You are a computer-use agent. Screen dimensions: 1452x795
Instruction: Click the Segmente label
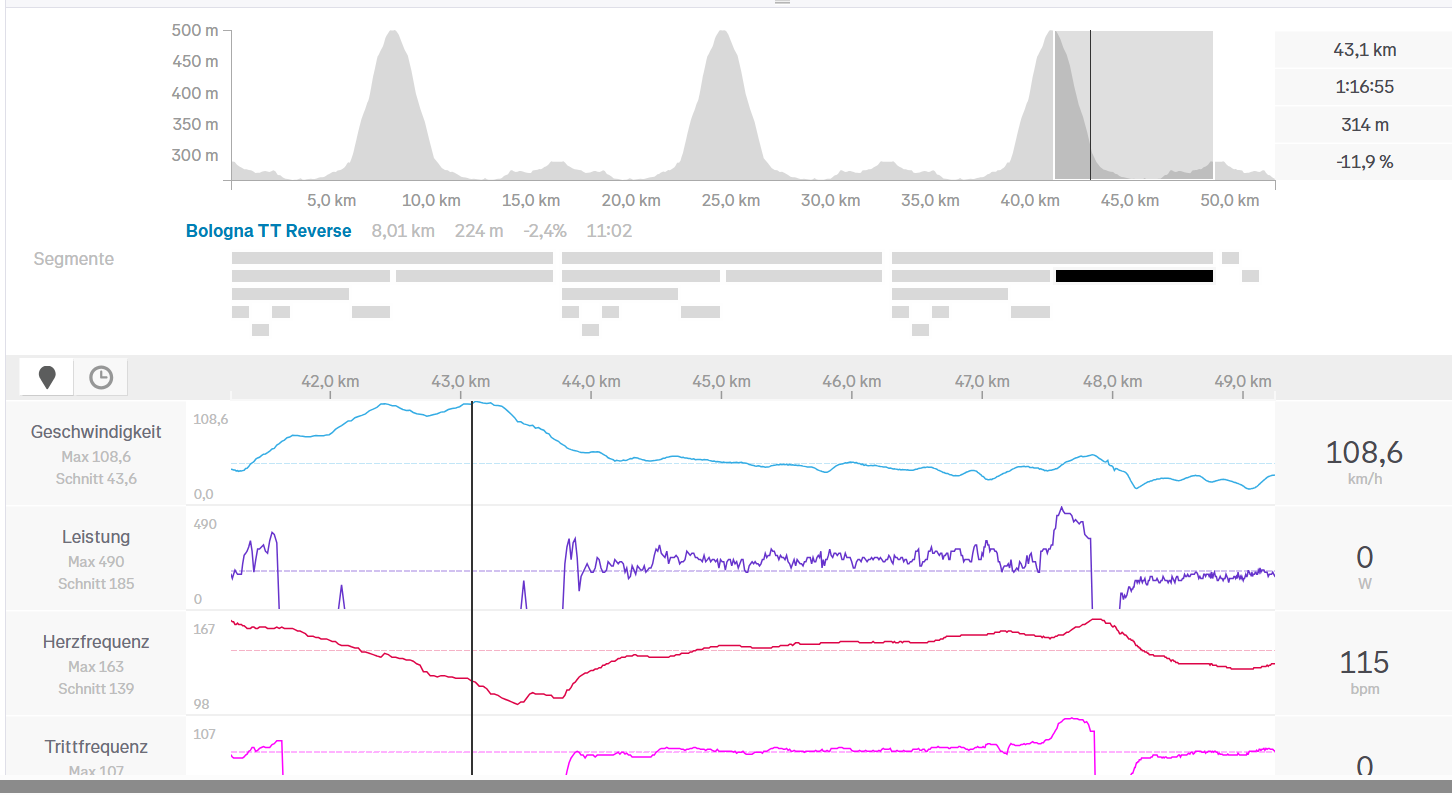(x=74, y=259)
